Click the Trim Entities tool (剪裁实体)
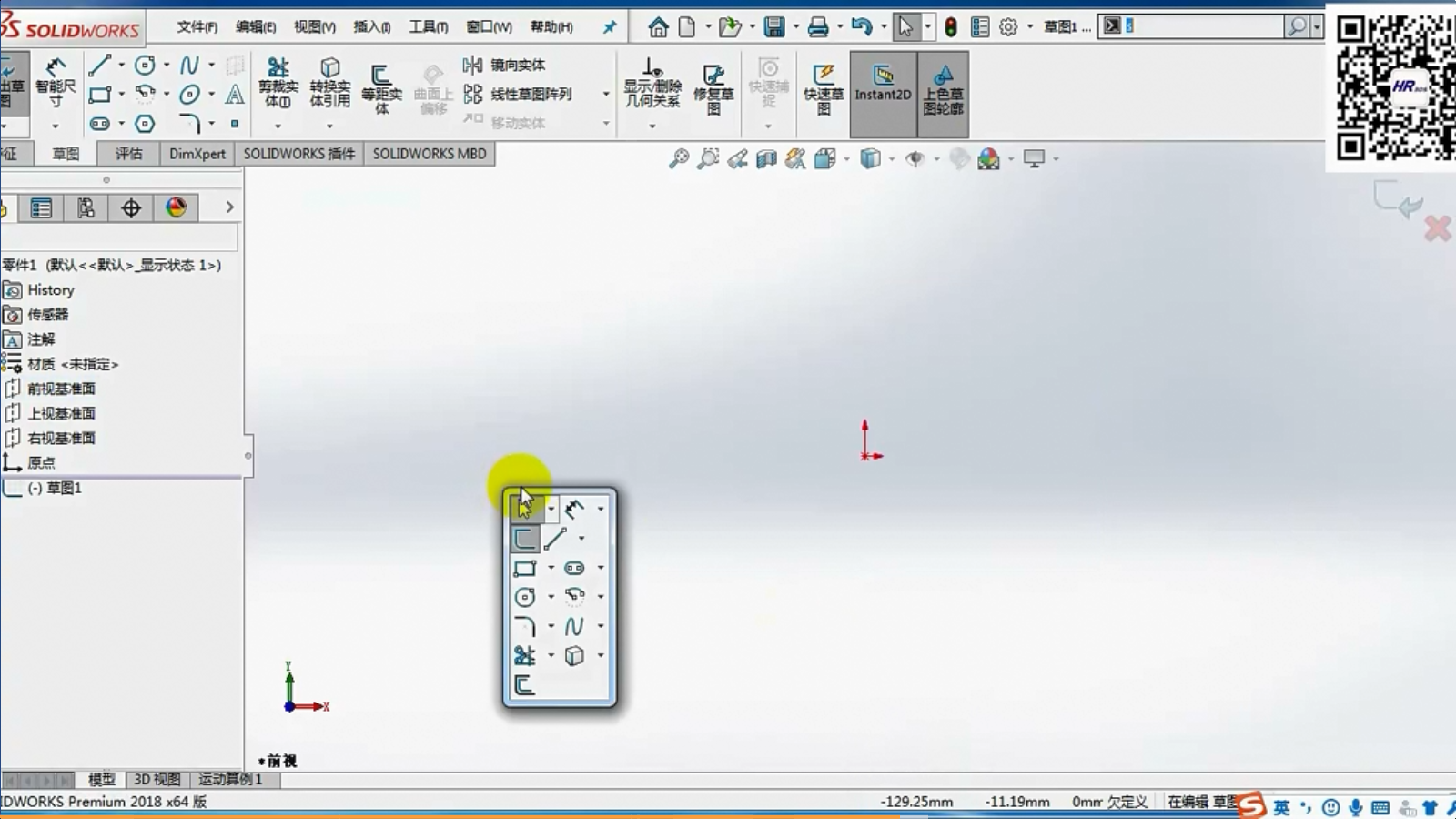 pos(278,80)
